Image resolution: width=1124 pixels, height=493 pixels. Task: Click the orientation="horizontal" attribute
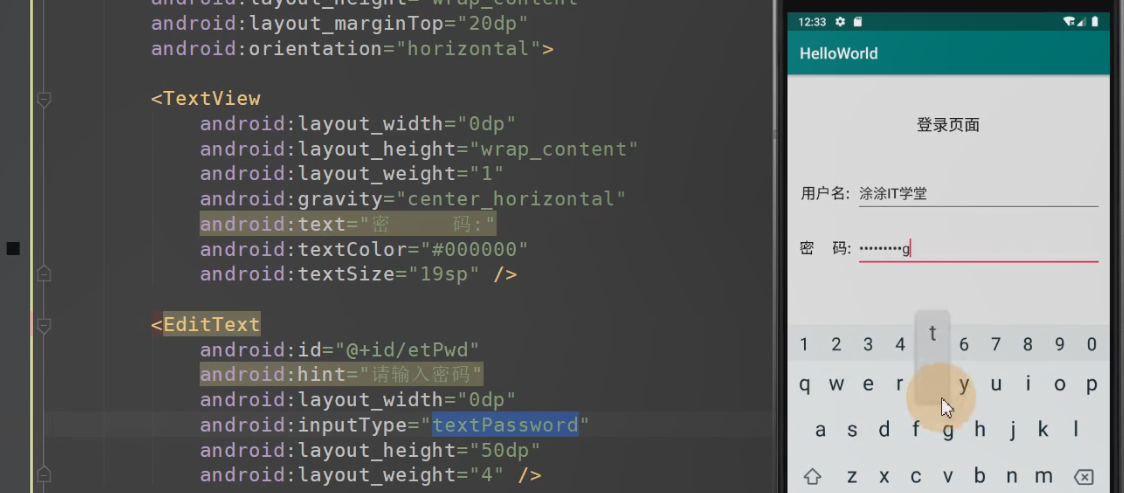pyautogui.click(x=346, y=49)
